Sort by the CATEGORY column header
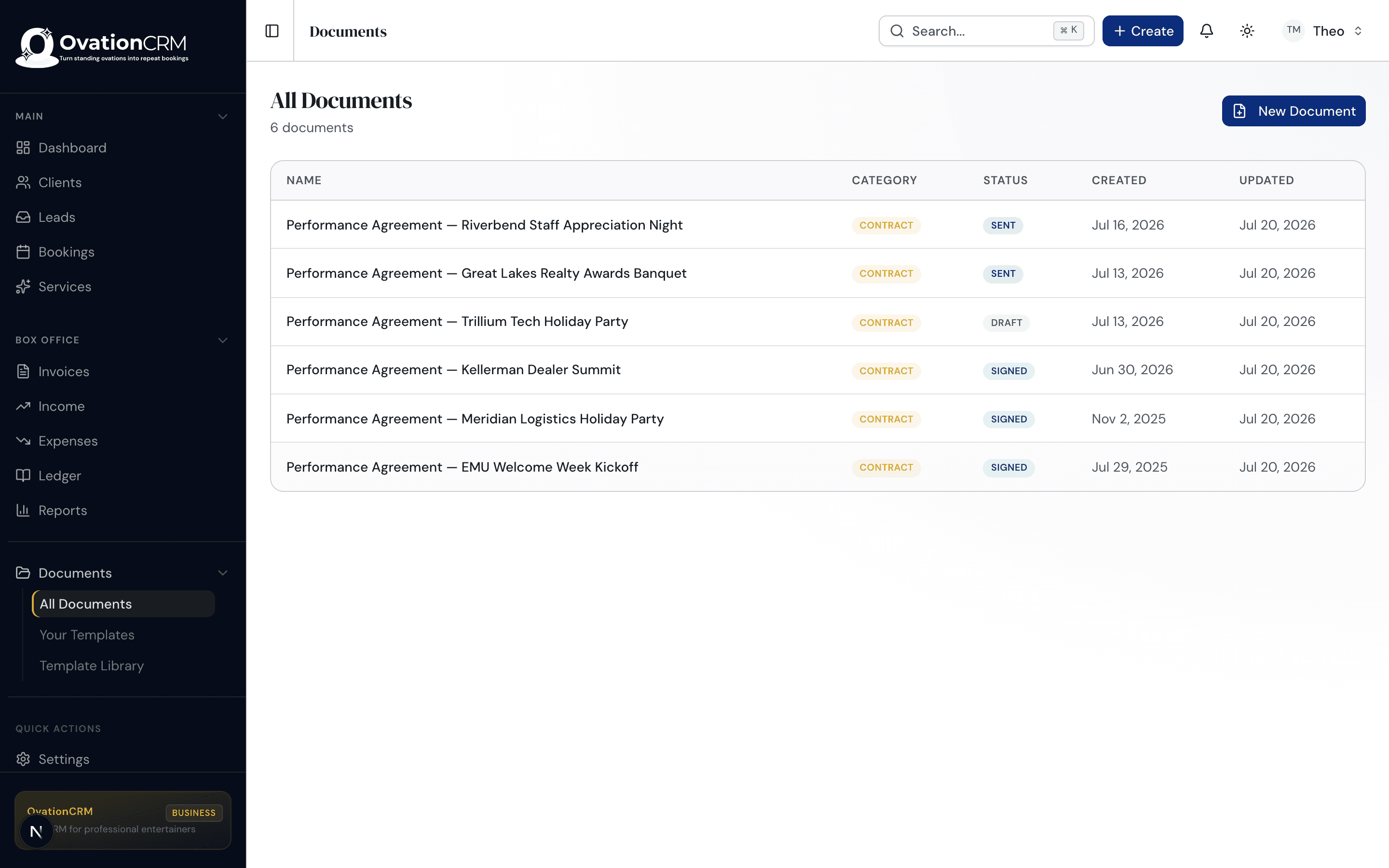The height and width of the screenshot is (868, 1389). pos(885,180)
